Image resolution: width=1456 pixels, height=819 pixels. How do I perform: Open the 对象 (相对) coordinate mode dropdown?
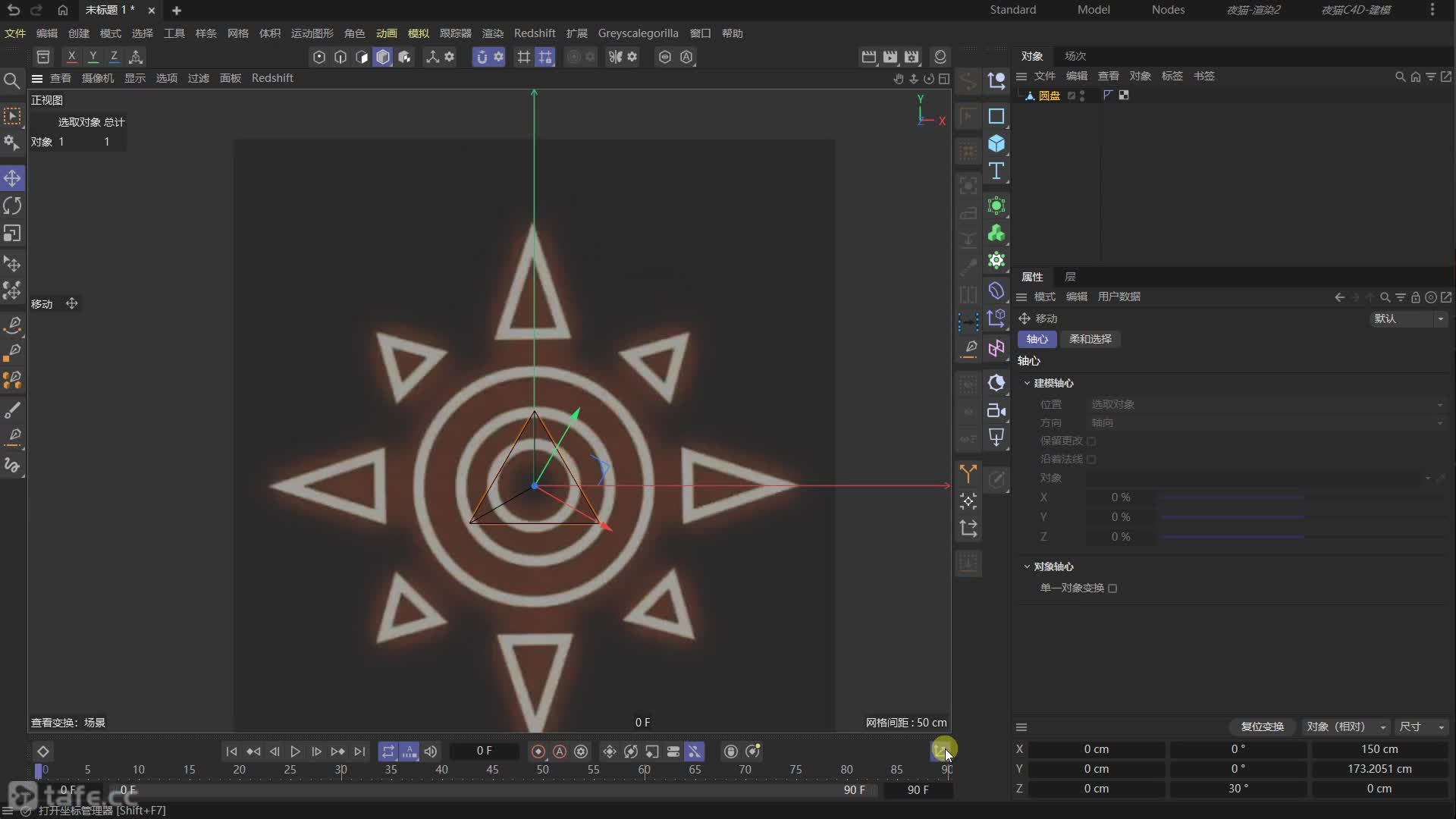click(1346, 727)
